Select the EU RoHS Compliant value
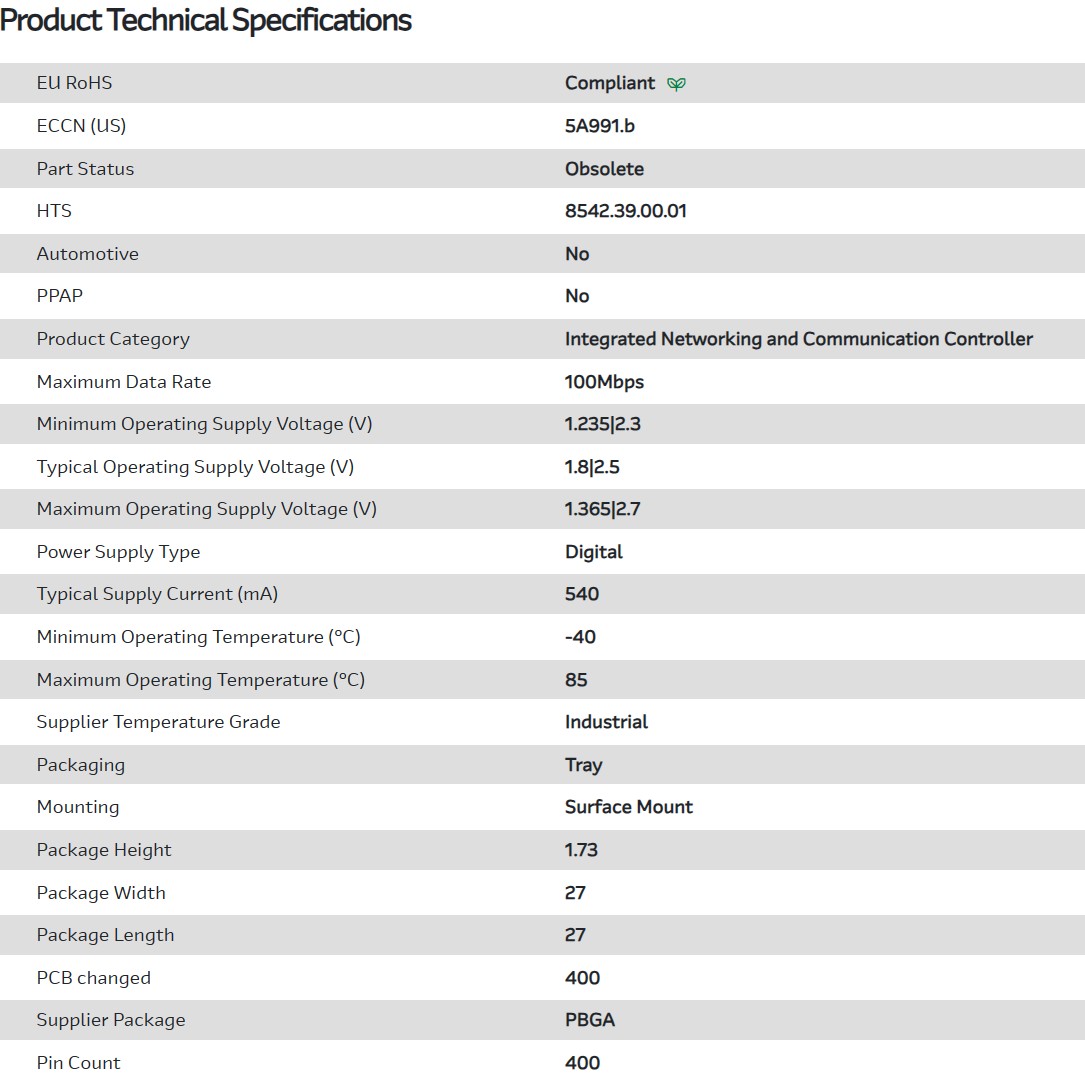 (x=609, y=83)
